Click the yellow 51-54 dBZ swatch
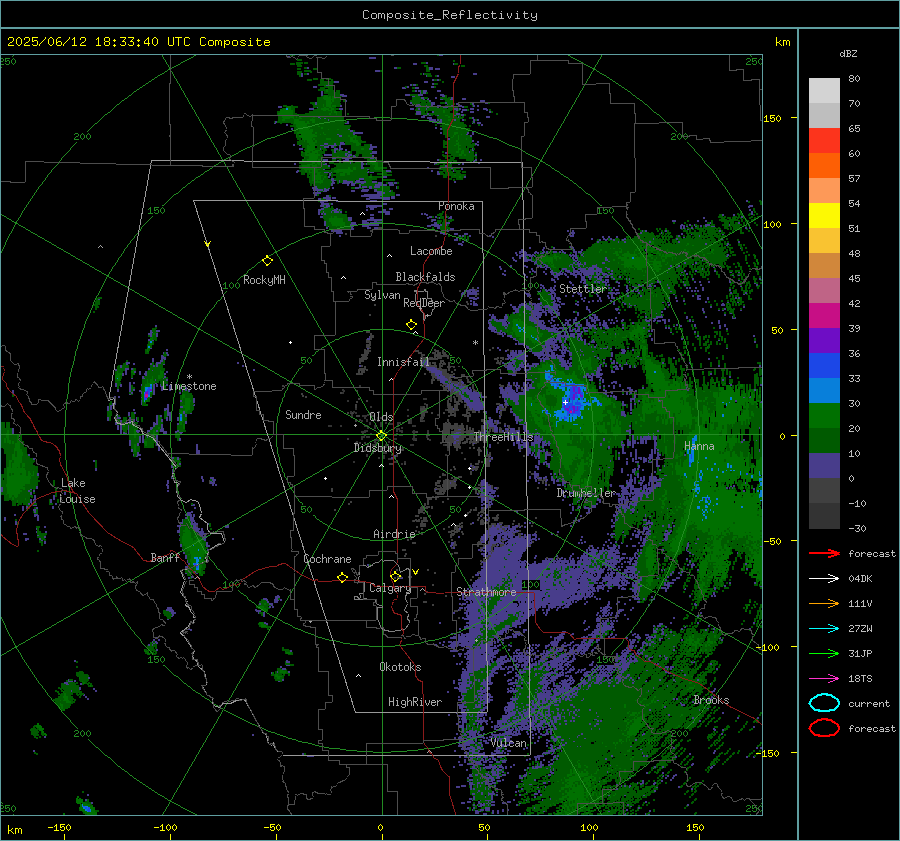Screen dimensions: 900x841 click(x=824, y=215)
